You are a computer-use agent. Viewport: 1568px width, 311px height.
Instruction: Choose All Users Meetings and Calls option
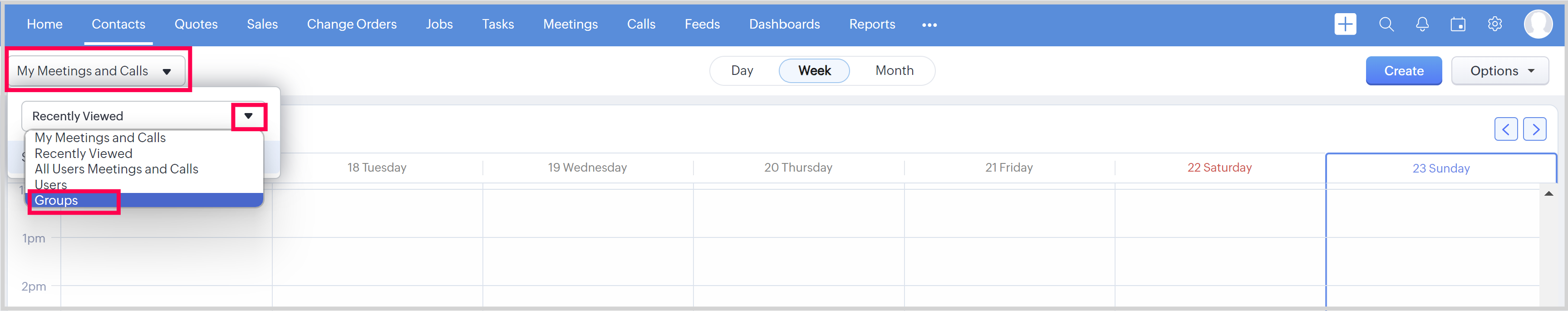[x=116, y=169]
